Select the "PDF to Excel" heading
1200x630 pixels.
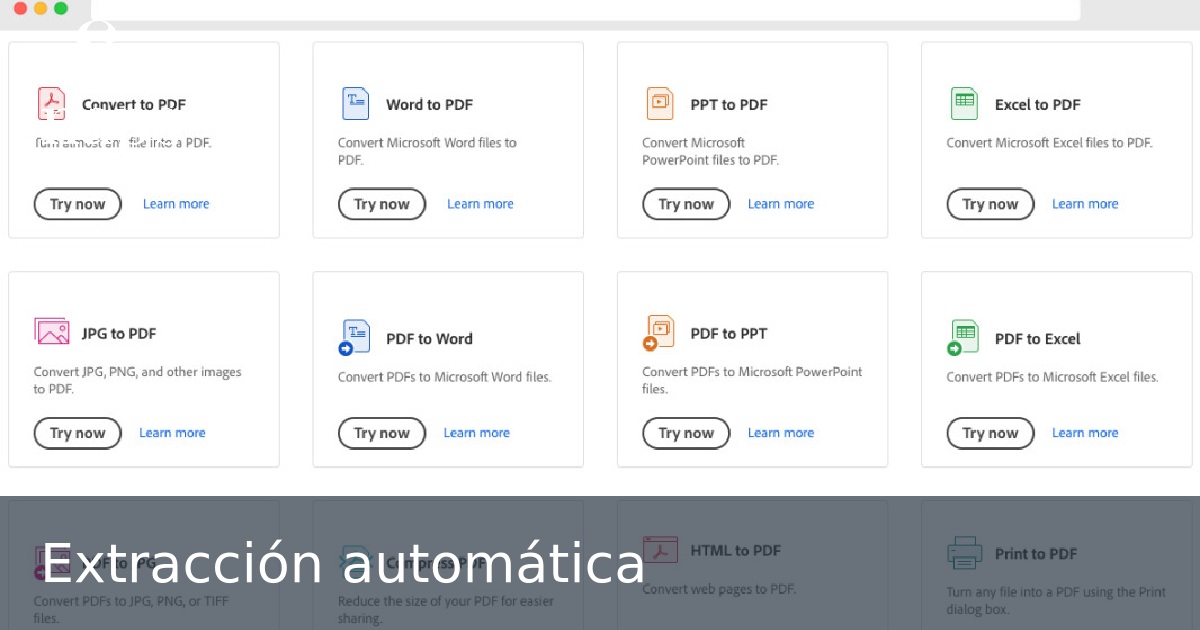[x=1038, y=338]
